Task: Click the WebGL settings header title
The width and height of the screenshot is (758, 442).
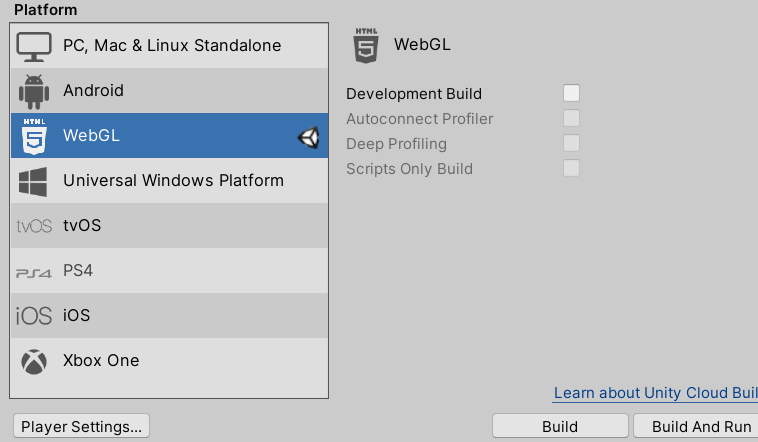Action: [422, 44]
